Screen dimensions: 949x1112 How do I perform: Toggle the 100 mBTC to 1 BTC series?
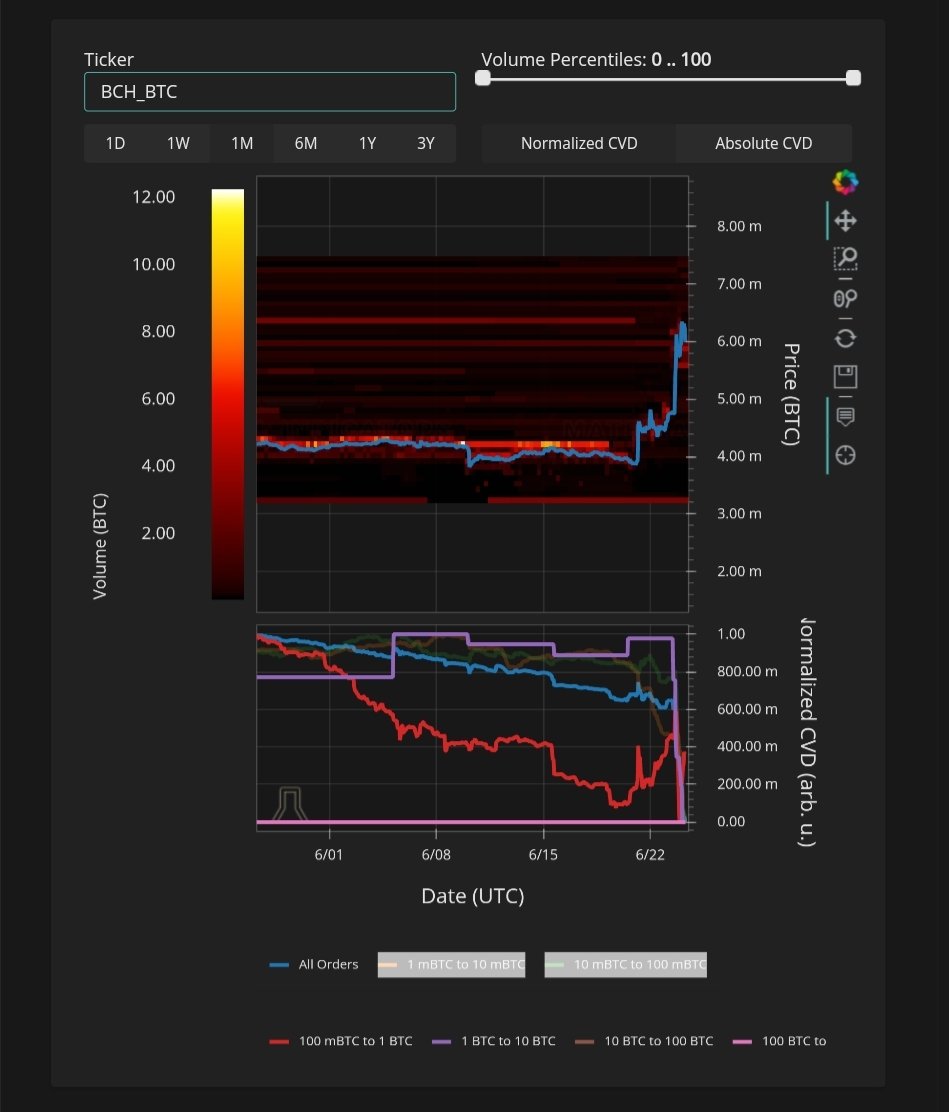[x=341, y=1041]
